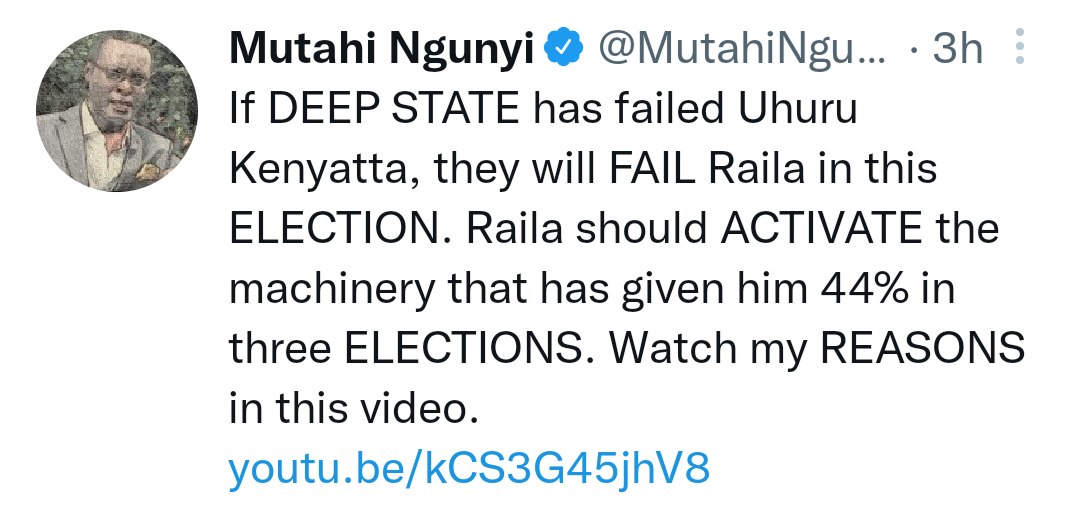Click the word FAIL in the tweet
Screen dimensions: 1075x527
tap(652, 170)
